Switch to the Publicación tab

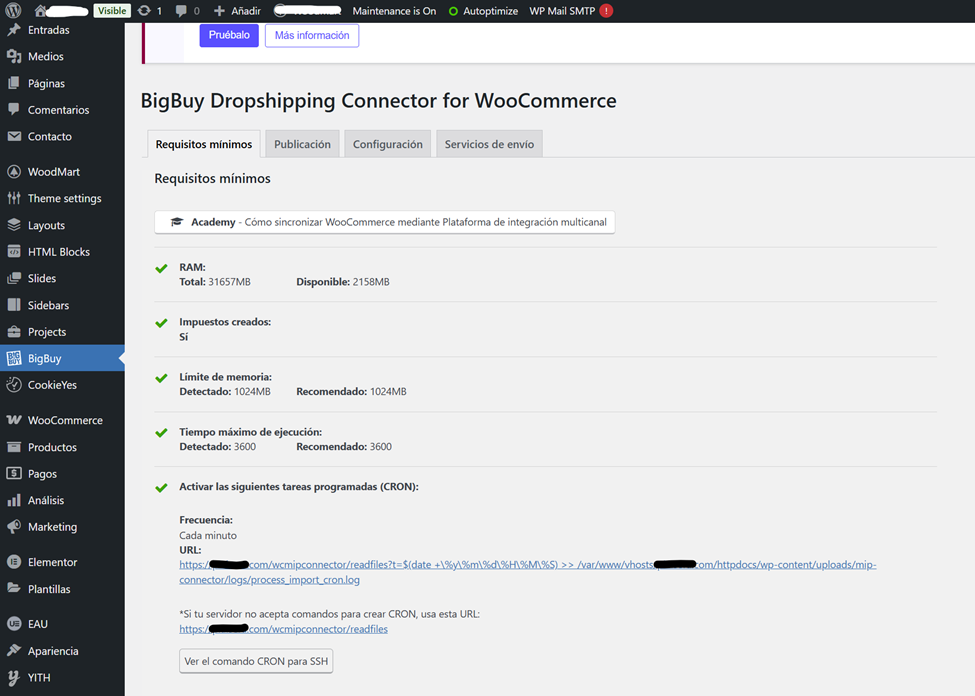click(x=302, y=144)
